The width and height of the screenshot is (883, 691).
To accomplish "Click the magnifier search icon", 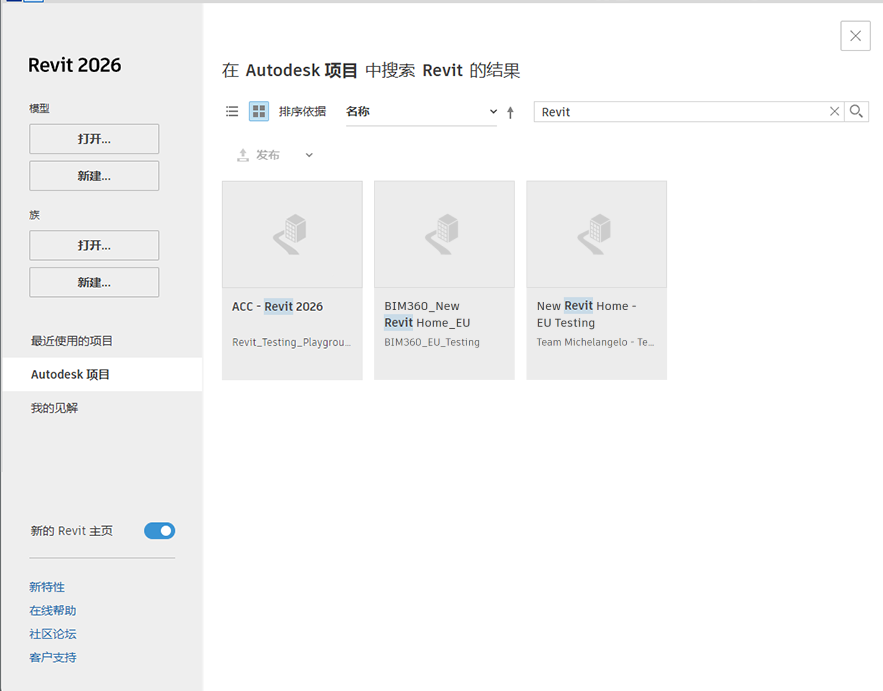I will [x=856, y=112].
